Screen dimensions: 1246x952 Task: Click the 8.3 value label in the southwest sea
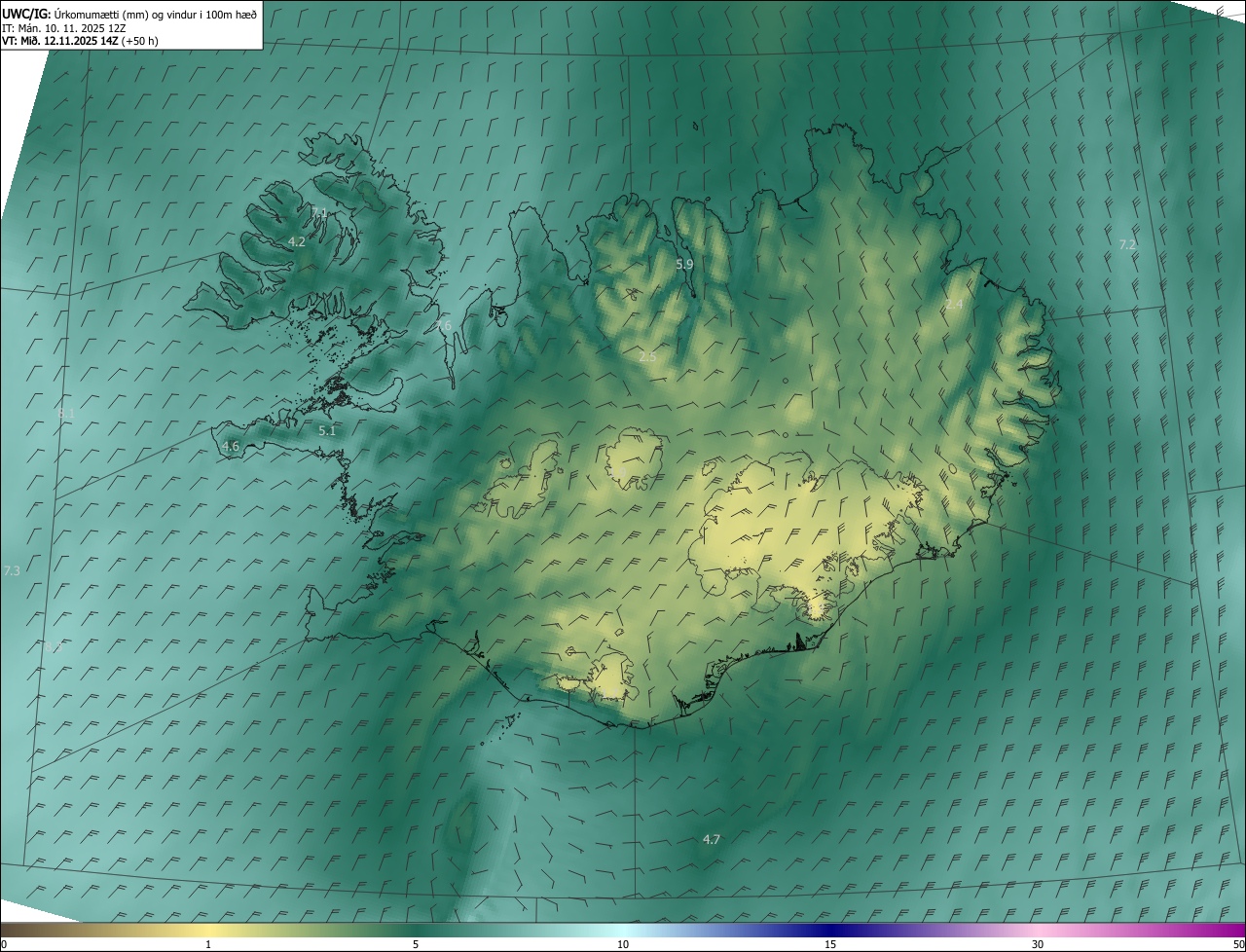coord(53,646)
